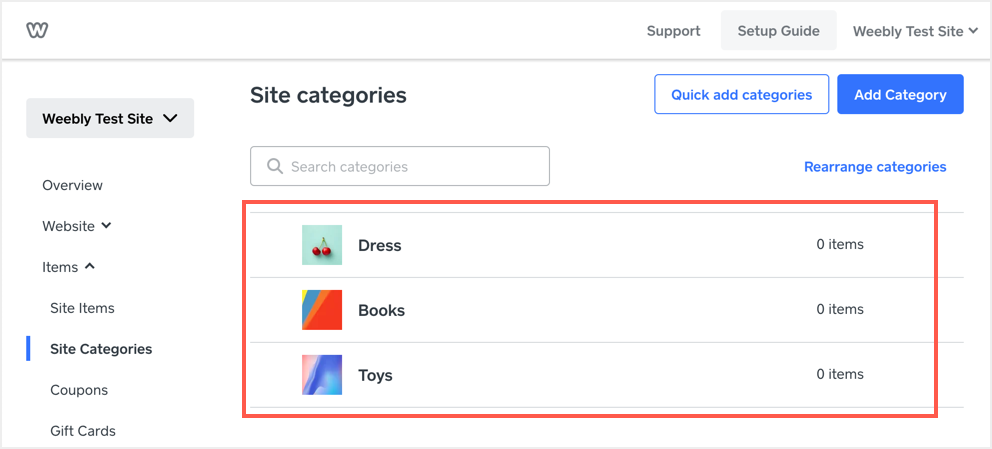This screenshot has width=992, height=449.
Task: Open the sidebar Weebly Test Site selector
Action: [x=110, y=118]
